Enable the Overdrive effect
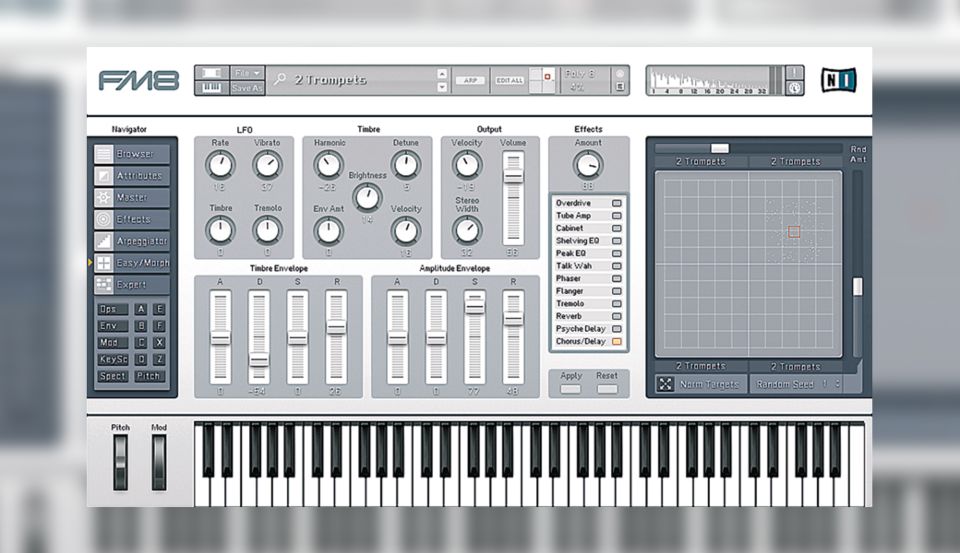Viewport: 960px width, 553px height. (616, 203)
